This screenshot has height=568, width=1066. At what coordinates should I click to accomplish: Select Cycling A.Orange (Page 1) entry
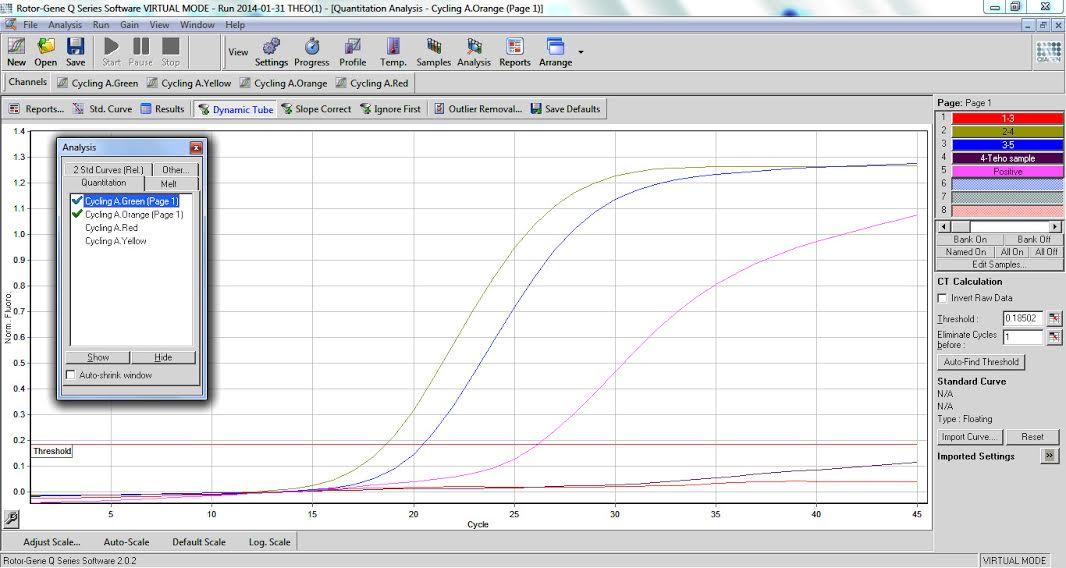coord(134,214)
